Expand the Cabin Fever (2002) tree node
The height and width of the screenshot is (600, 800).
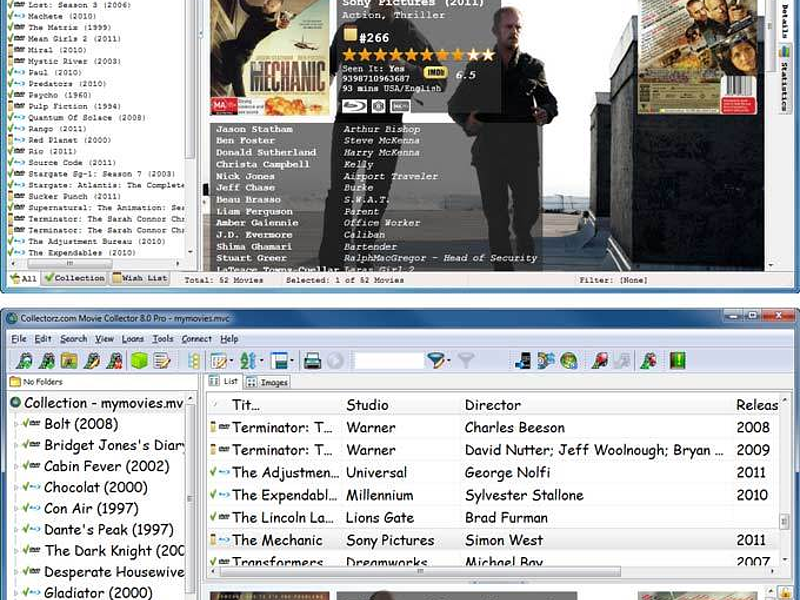pyautogui.click(x=16, y=466)
